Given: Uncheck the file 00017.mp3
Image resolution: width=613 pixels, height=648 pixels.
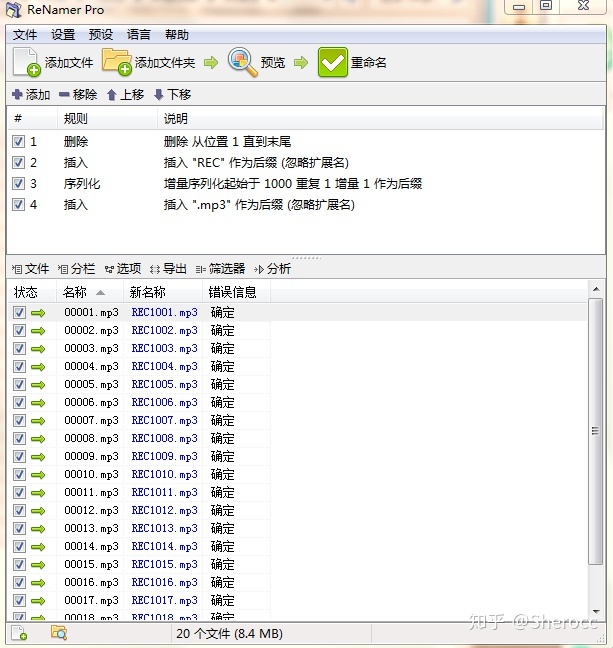Looking at the screenshot, I should (19, 600).
